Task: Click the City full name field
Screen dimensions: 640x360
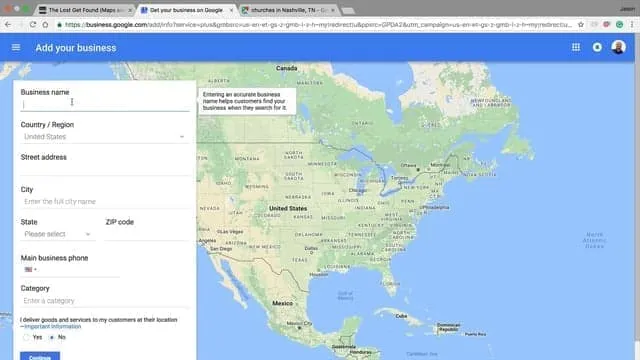Action: click(105, 202)
